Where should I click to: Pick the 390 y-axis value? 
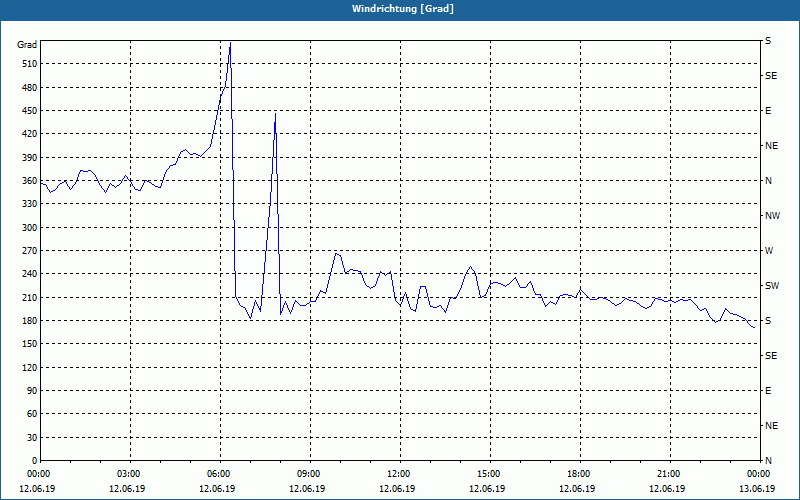point(29,157)
